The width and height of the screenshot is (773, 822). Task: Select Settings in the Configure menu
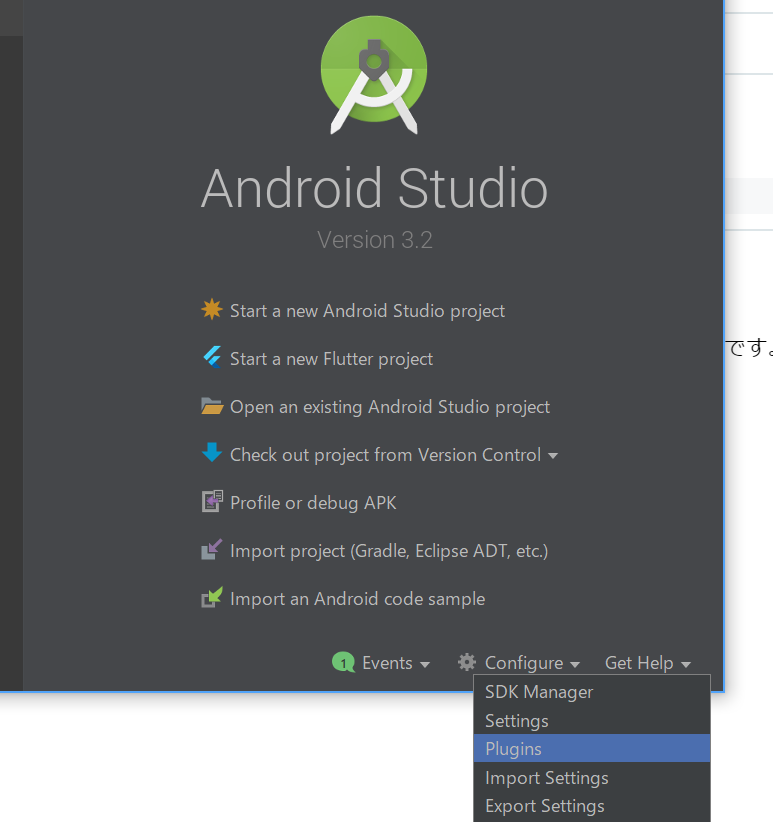(592, 721)
